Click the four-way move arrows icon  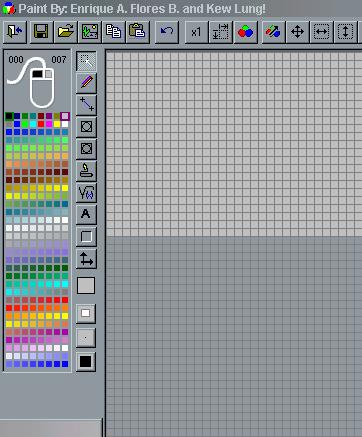(297, 32)
